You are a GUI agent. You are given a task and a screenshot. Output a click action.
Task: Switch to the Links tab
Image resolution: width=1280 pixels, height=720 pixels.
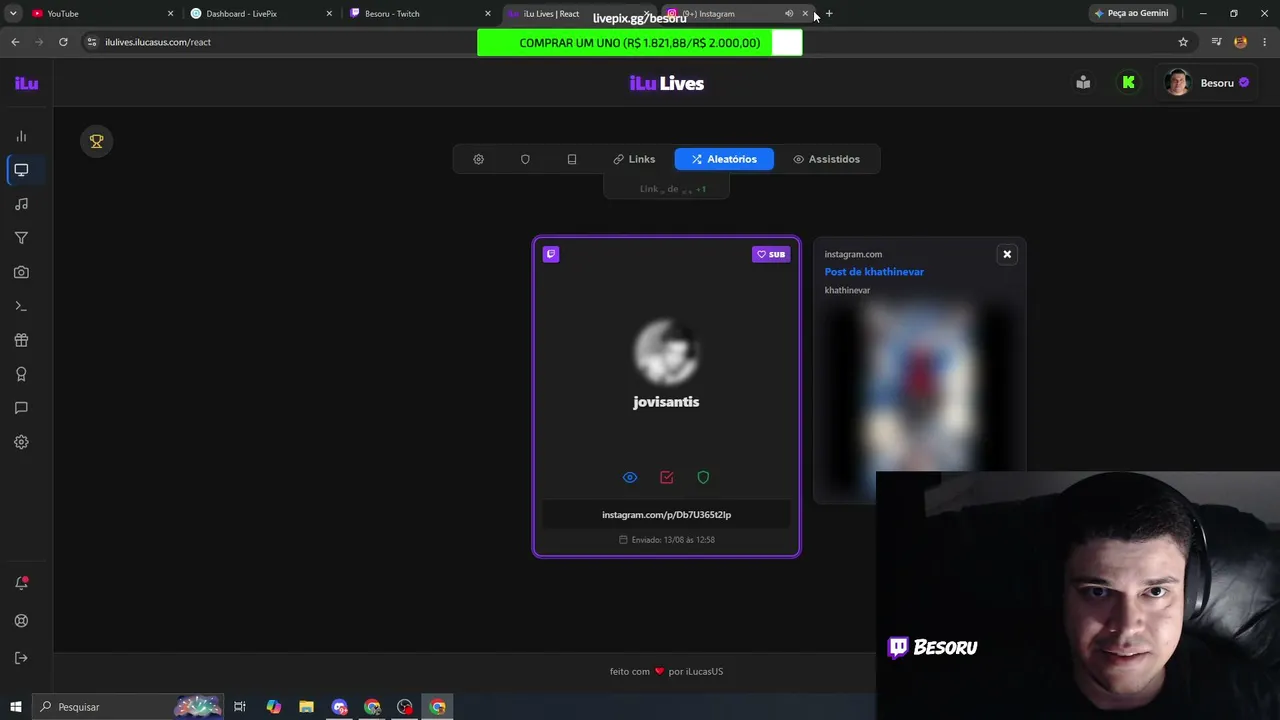[634, 159]
